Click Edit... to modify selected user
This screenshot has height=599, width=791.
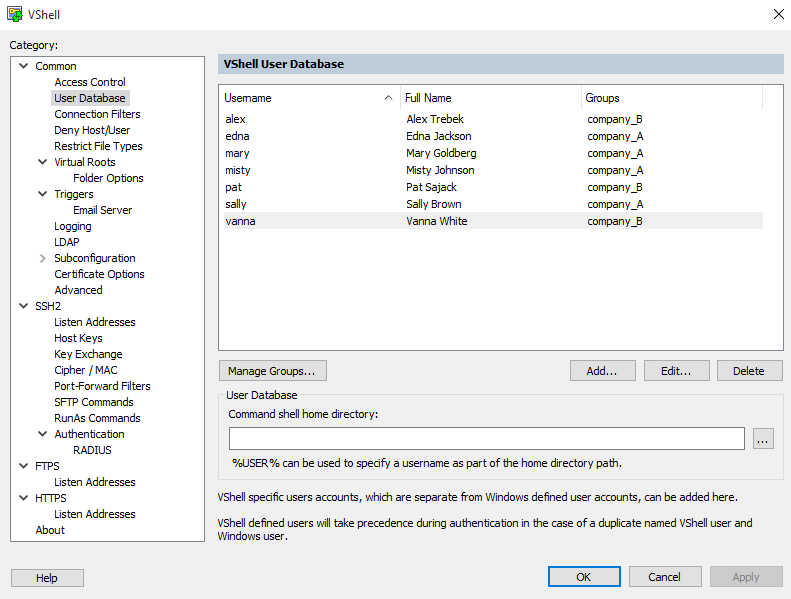pos(676,371)
